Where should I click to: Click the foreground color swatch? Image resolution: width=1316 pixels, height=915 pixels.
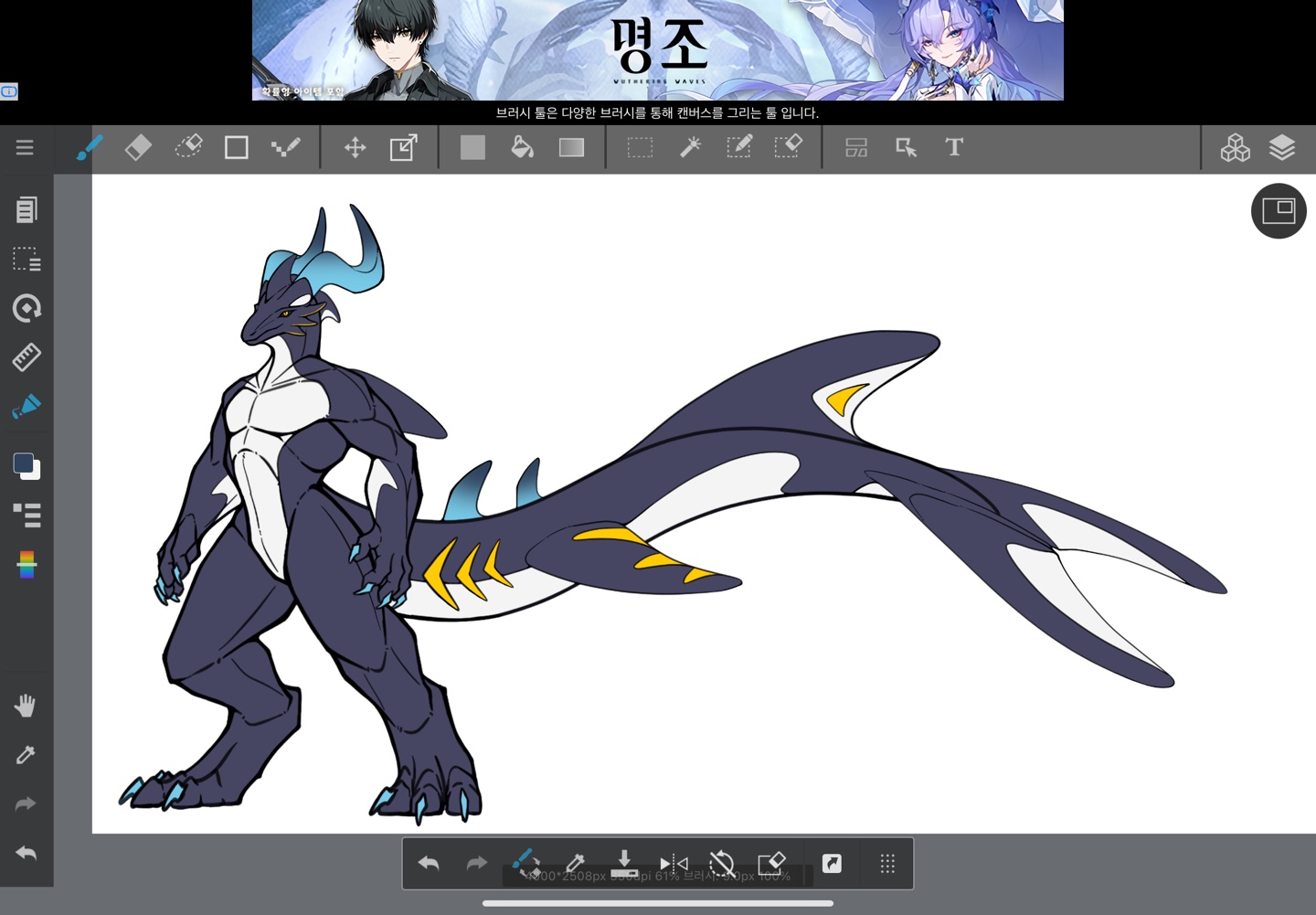pyautogui.click(x=24, y=463)
